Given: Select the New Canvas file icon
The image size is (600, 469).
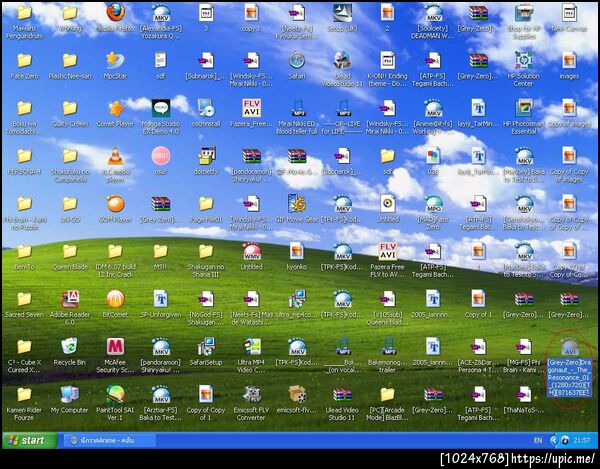Looking at the screenshot, I should pos(569,13).
